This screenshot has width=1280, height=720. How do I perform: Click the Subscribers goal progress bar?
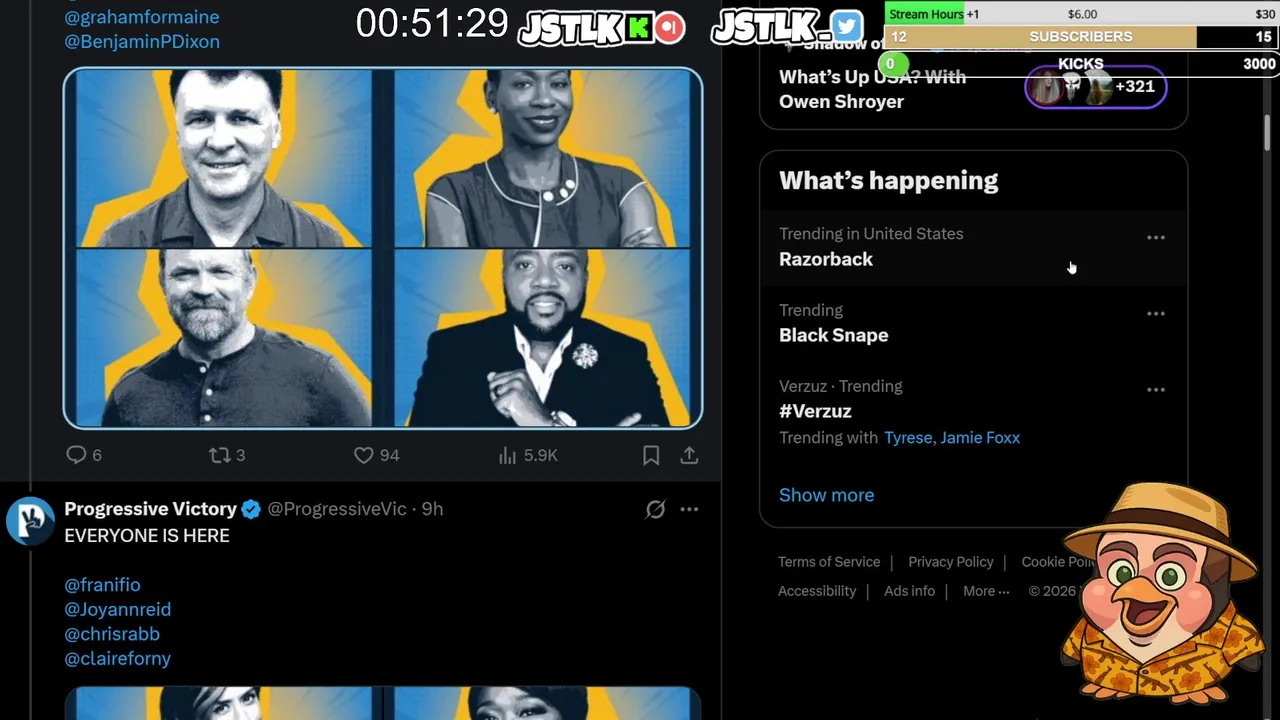pos(1080,37)
